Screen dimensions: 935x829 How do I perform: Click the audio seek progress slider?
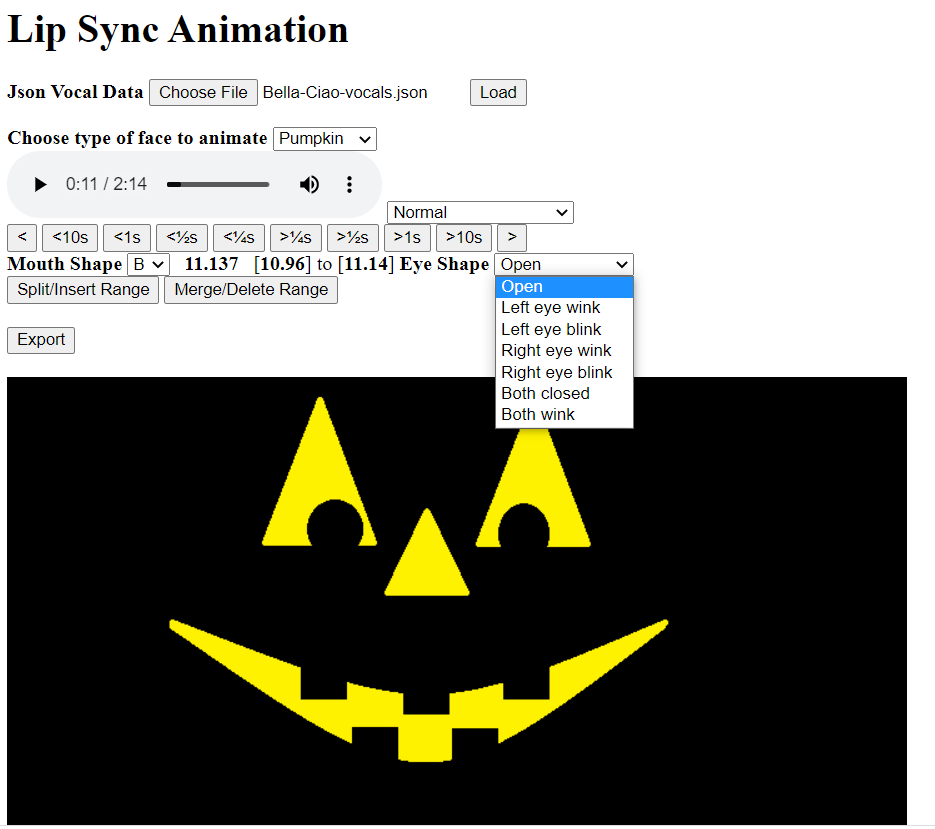[218, 184]
